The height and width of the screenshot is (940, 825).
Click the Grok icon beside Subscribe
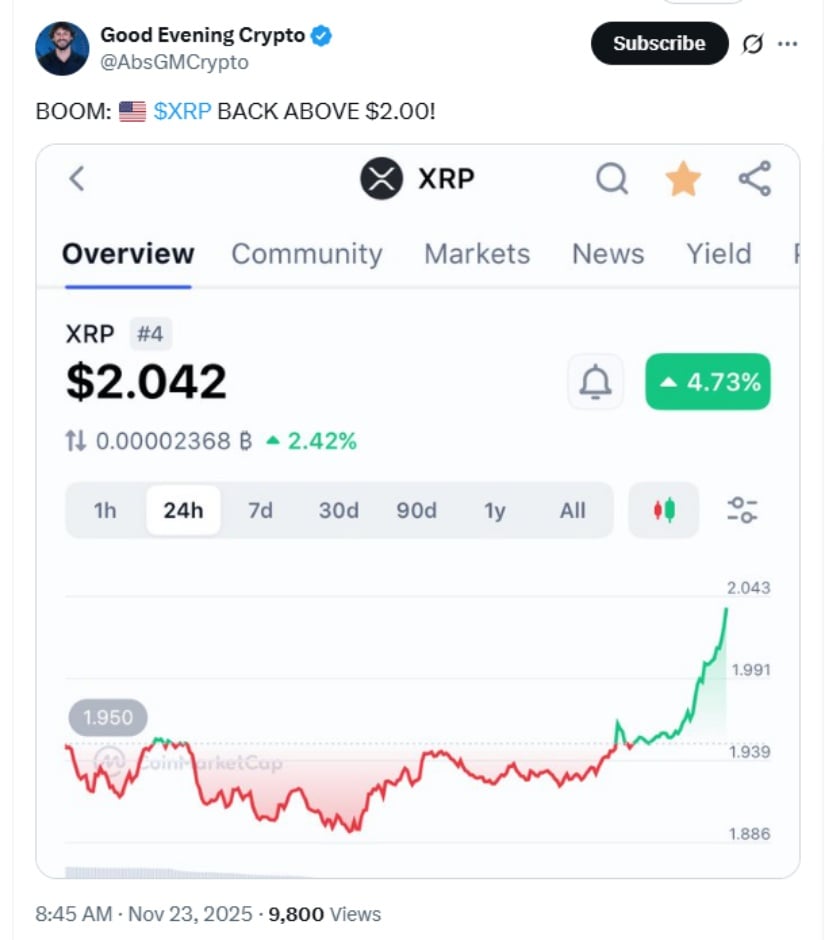point(753,44)
